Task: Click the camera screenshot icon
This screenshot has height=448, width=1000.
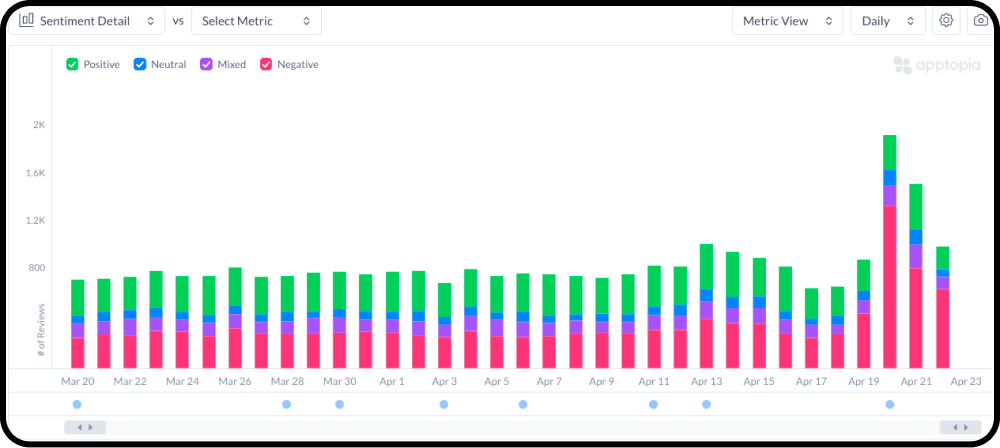Action: point(980,20)
